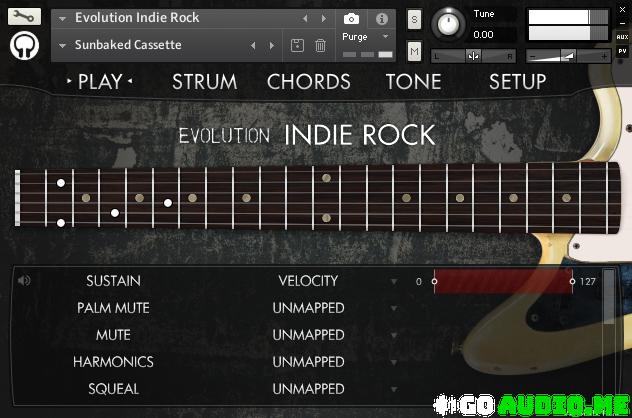632x418 pixels.
Task: Toggle the PV button
Action: pyautogui.click(x=622, y=51)
